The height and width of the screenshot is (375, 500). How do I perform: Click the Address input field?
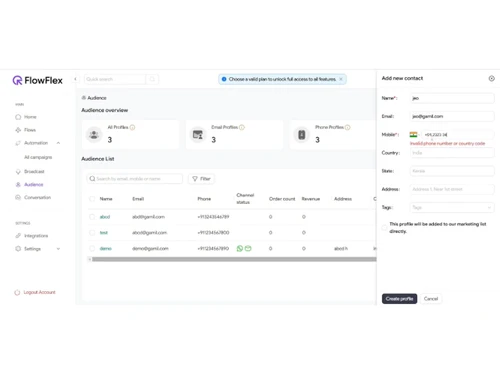(x=452, y=189)
